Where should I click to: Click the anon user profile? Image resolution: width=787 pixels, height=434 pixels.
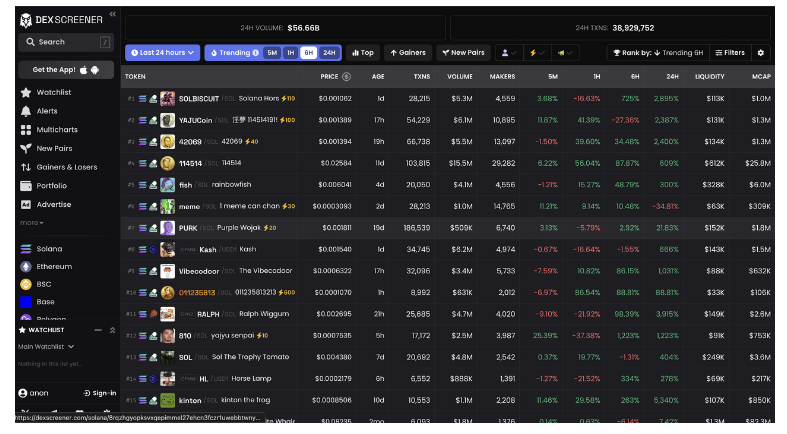34,393
